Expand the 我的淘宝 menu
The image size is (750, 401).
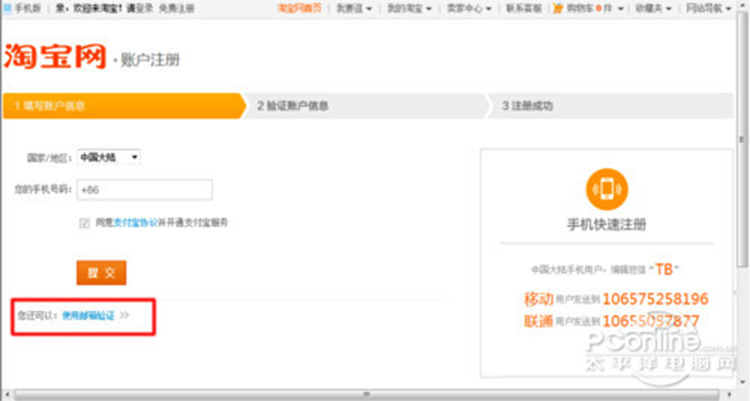(x=409, y=9)
